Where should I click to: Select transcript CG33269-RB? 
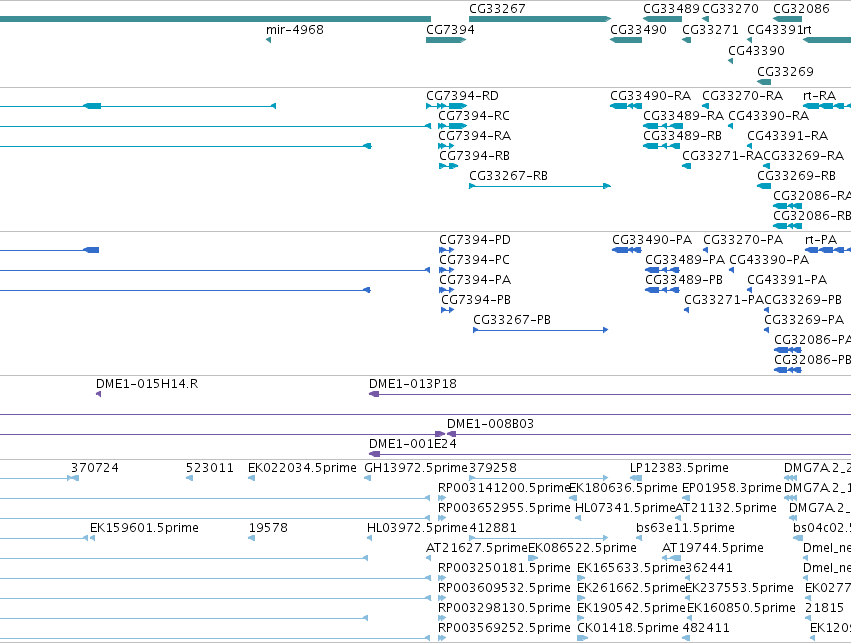click(764, 186)
